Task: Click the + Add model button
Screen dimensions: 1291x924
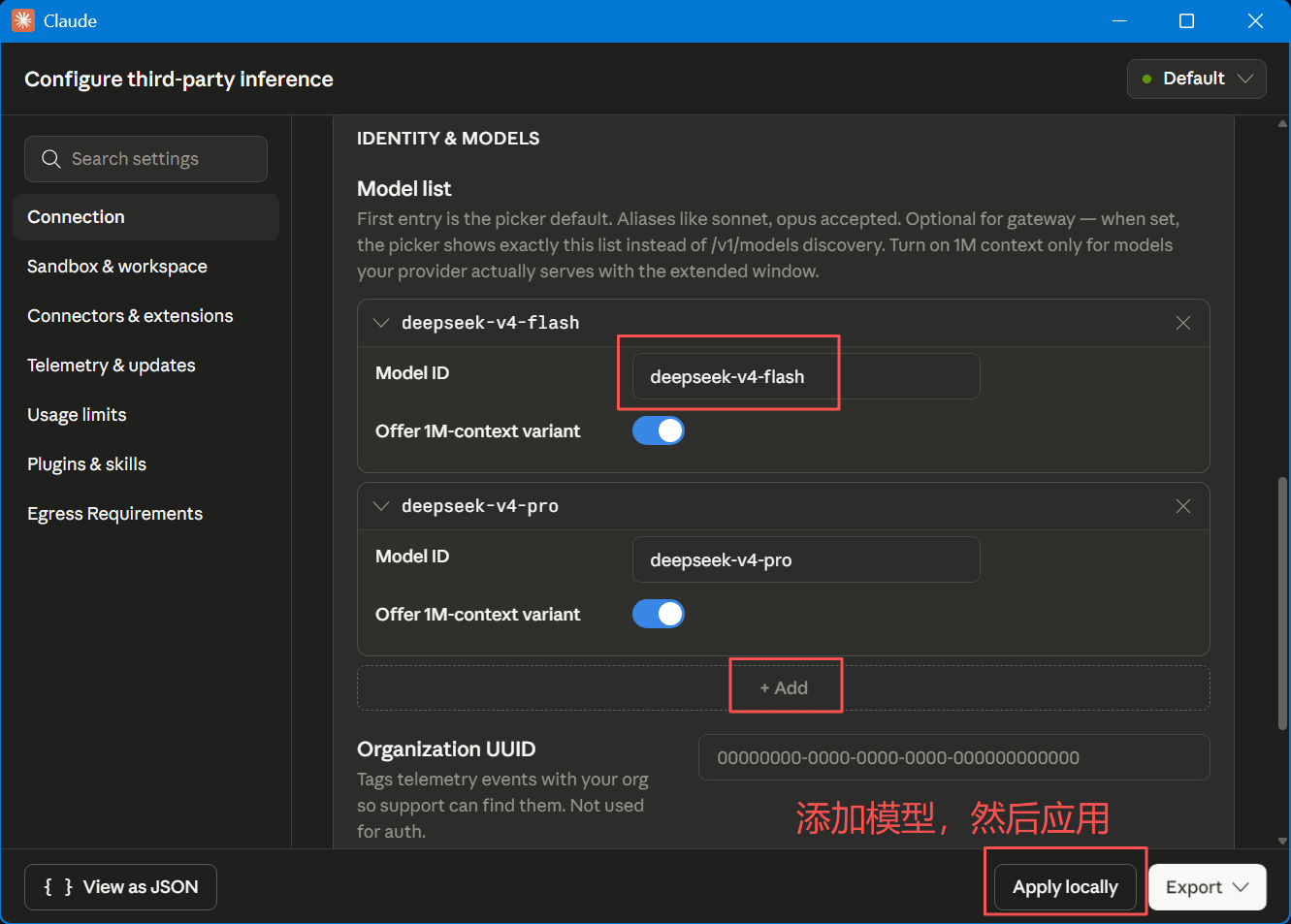Action: [784, 687]
